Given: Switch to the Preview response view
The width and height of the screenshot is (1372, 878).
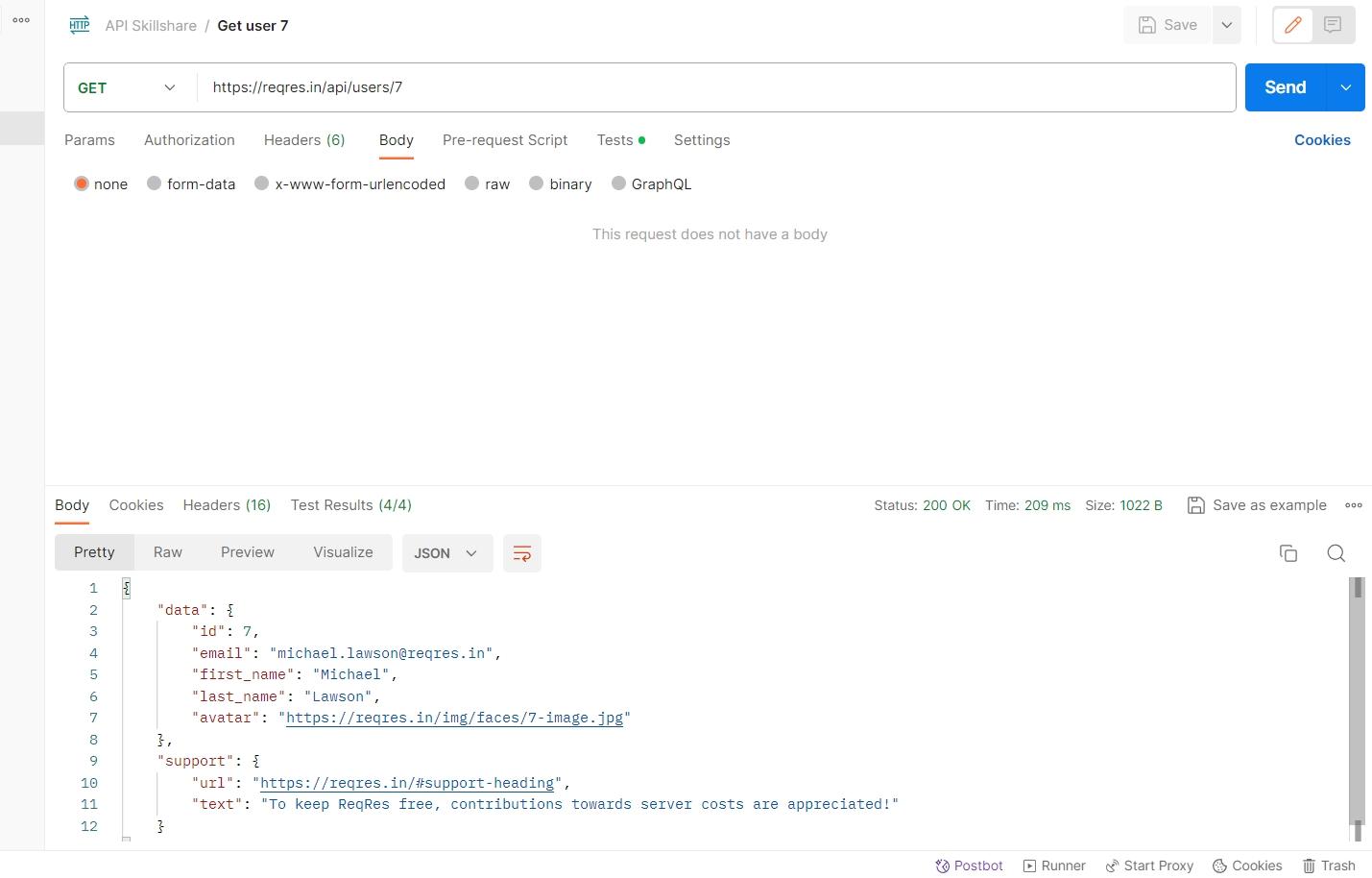Looking at the screenshot, I should tap(248, 552).
